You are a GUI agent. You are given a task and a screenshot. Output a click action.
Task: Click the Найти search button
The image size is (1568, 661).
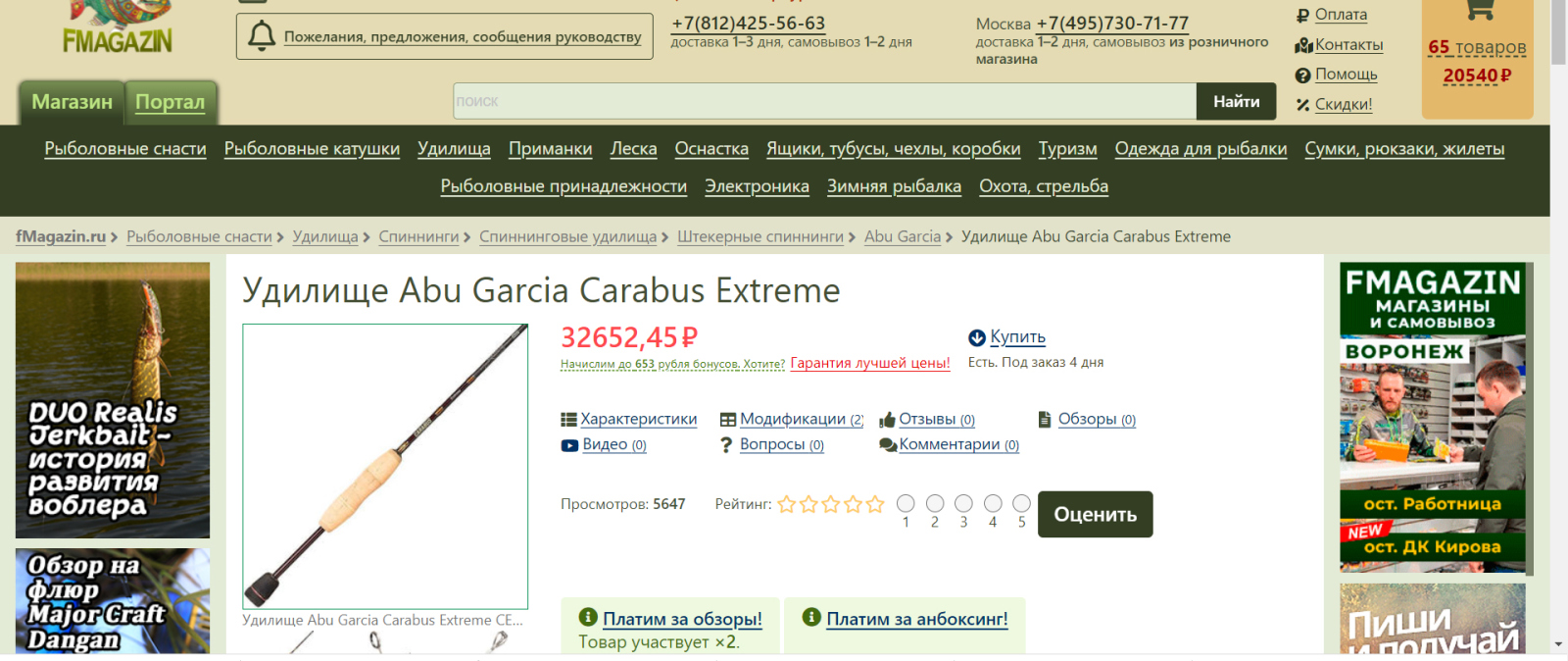[1236, 101]
